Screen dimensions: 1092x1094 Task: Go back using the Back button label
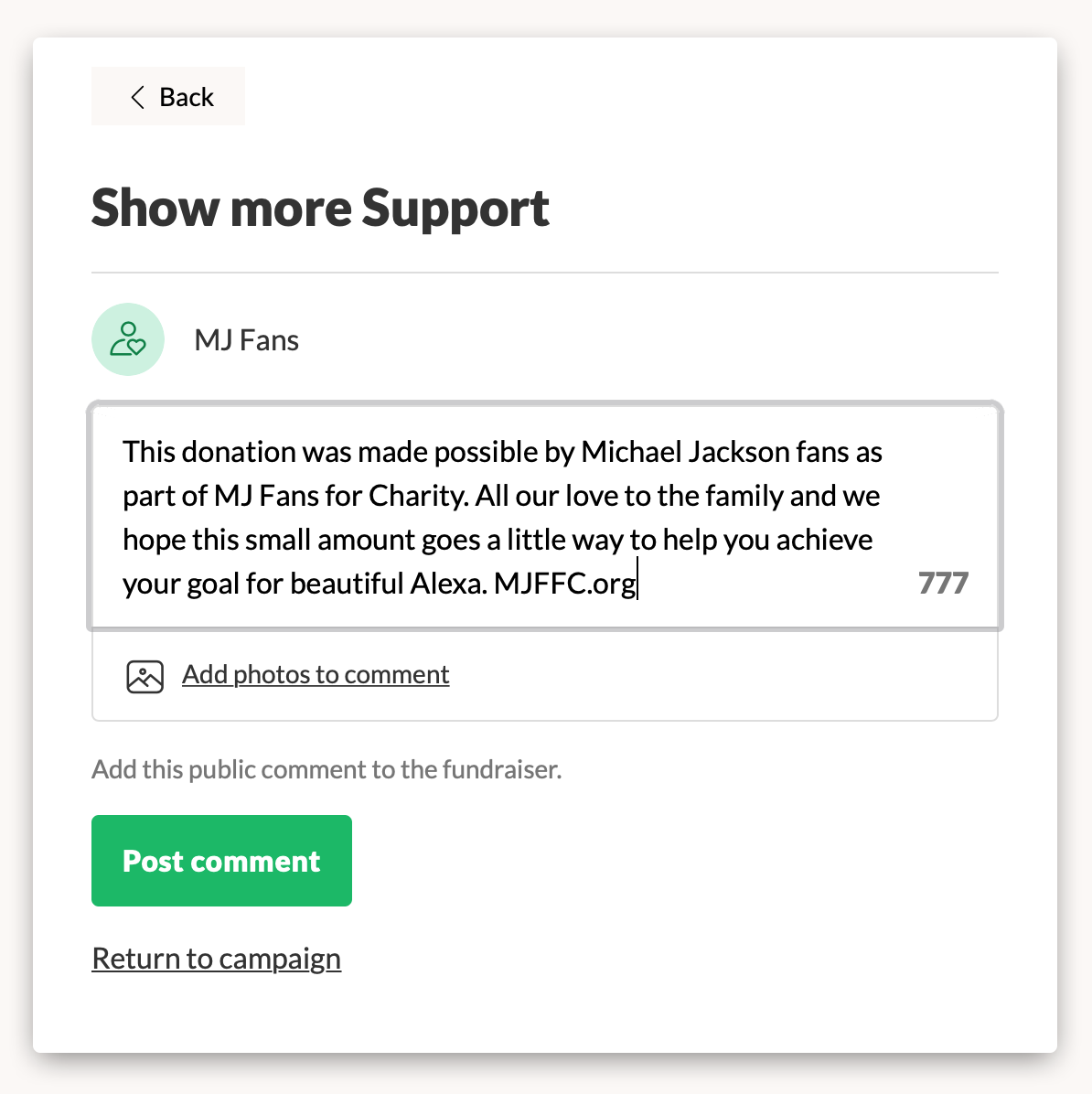pyautogui.click(x=187, y=97)
